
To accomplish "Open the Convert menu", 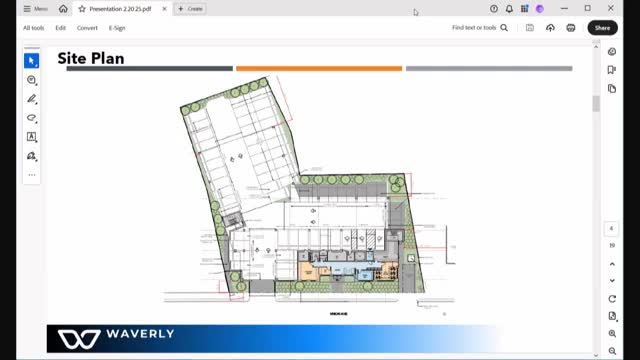I will point(87,28).
